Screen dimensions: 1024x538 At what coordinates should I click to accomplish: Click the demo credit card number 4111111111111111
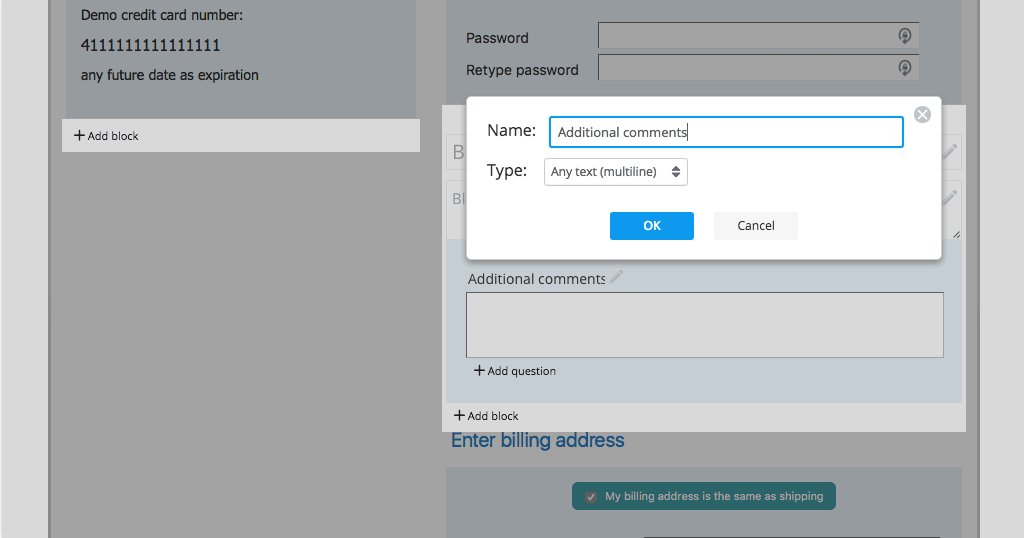tap(150, 46)
